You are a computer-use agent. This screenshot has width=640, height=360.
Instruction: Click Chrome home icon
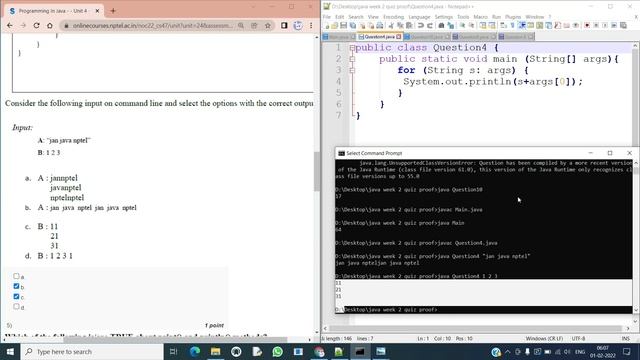pos(50,25)
